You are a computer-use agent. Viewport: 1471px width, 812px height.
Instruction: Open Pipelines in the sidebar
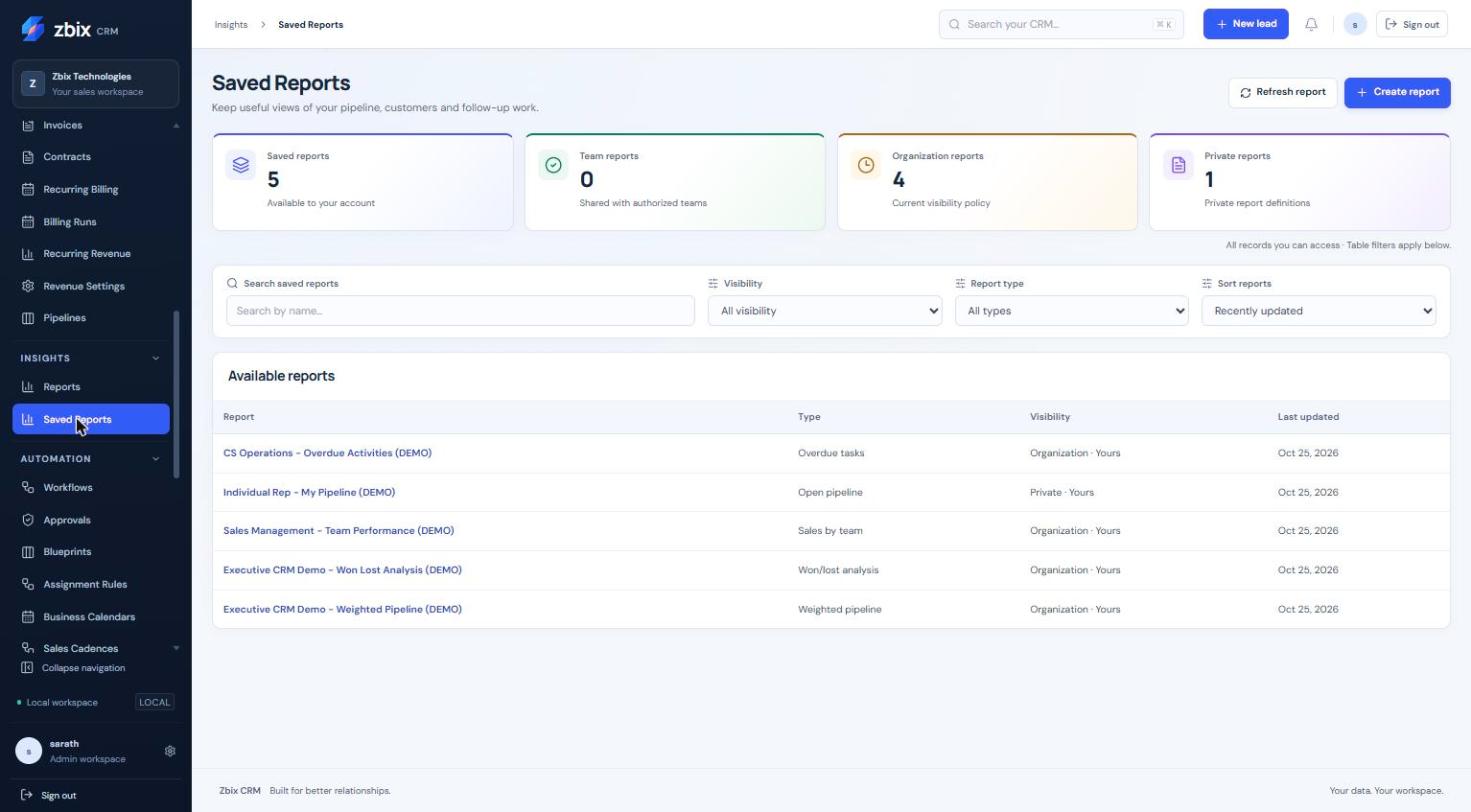91,318
